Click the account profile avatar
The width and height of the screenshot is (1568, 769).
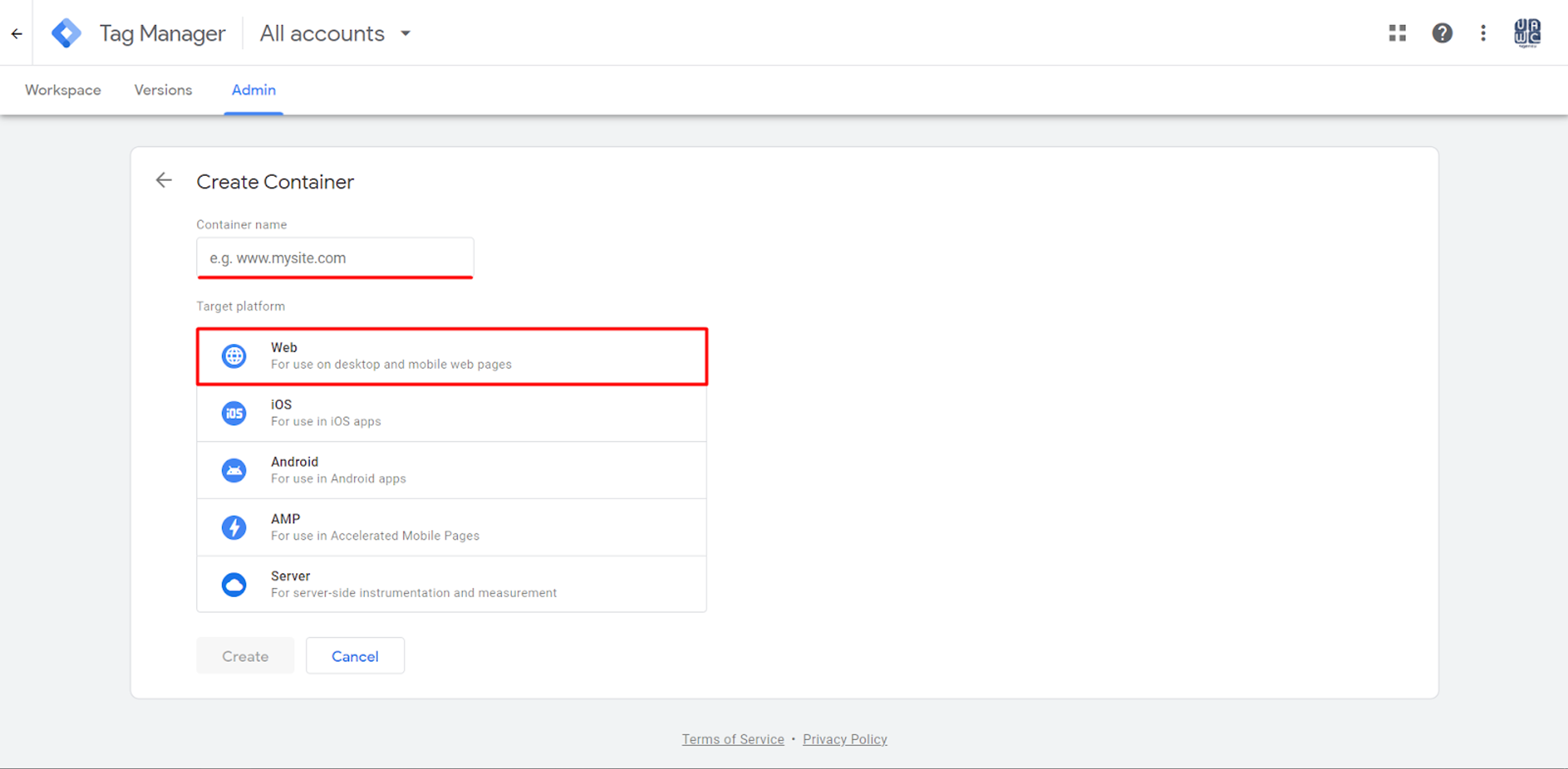point(1527,33)
